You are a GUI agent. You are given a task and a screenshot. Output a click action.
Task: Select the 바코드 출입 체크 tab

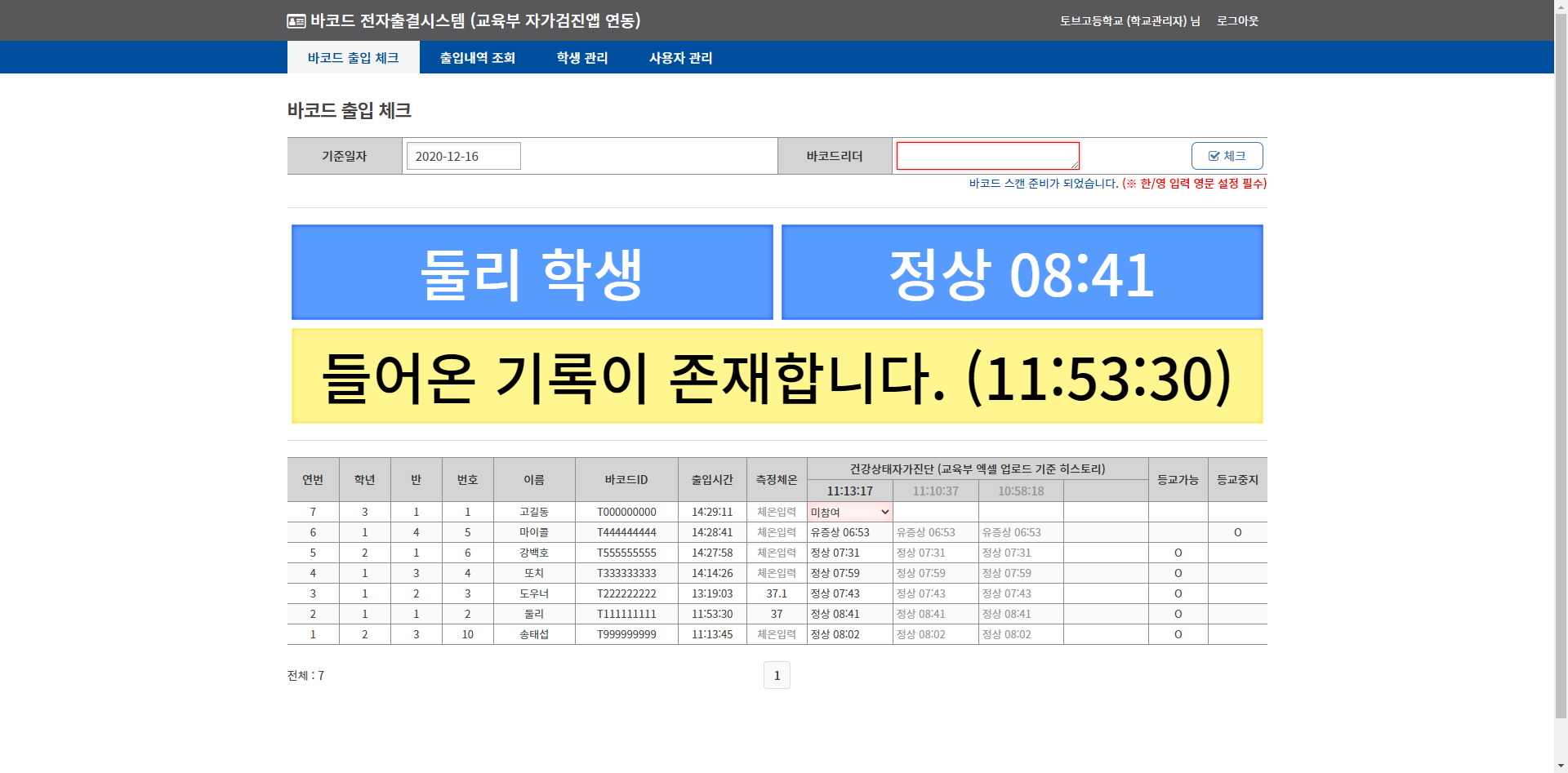[353, 58]
